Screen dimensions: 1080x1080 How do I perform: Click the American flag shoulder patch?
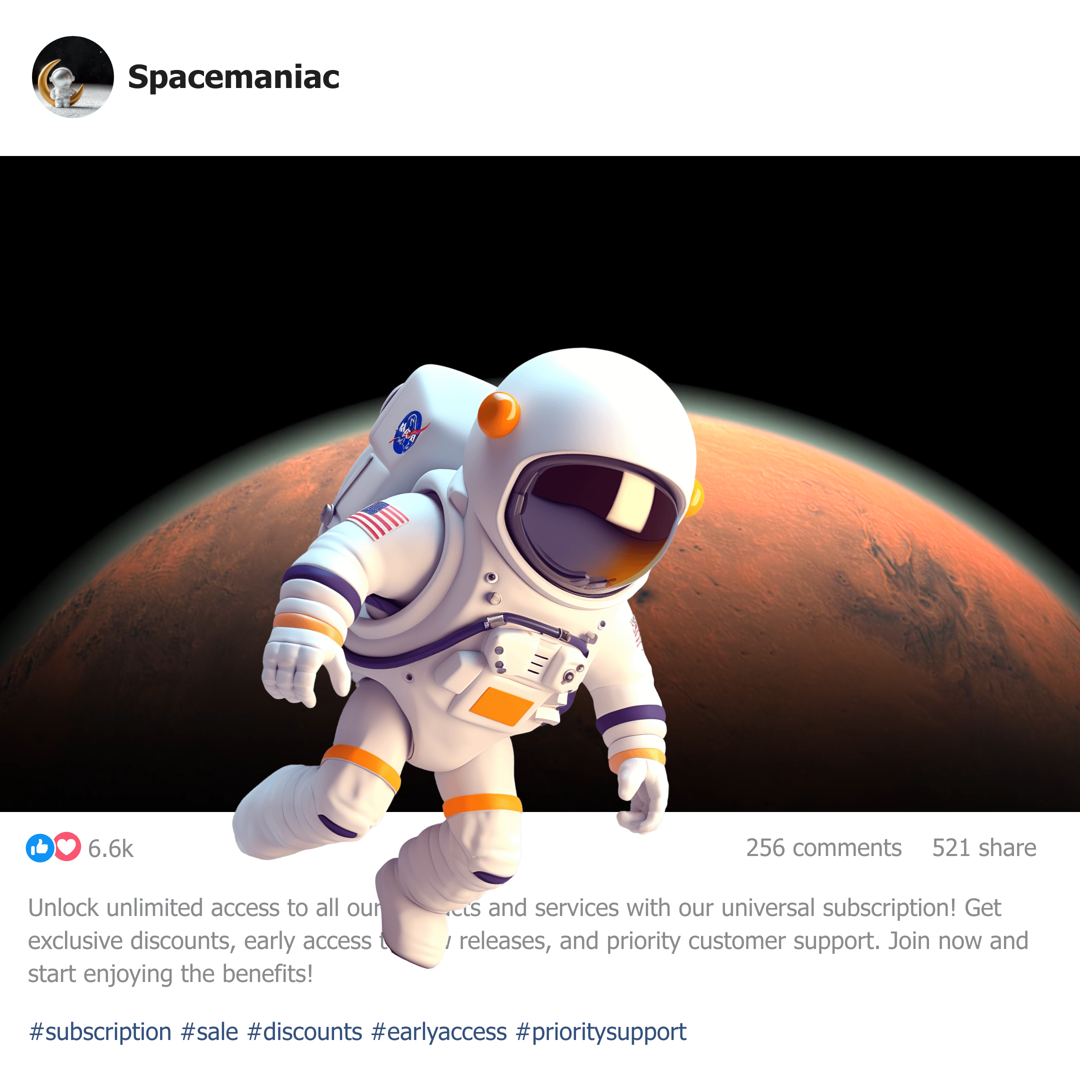(378, 520)
